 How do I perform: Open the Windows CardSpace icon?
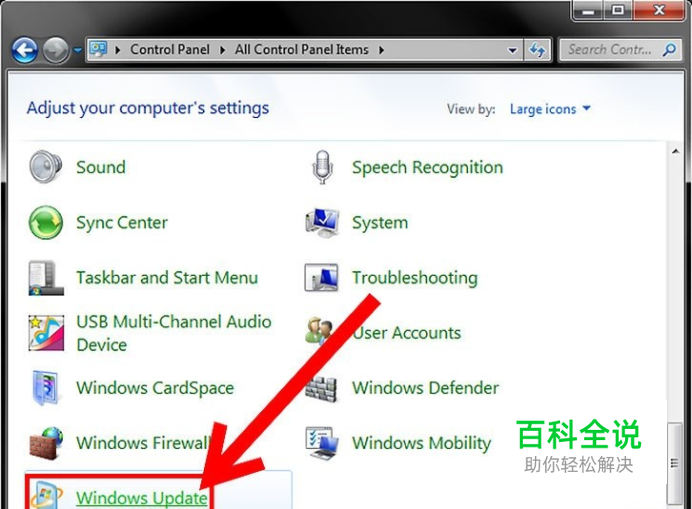(x=46, y=388)
